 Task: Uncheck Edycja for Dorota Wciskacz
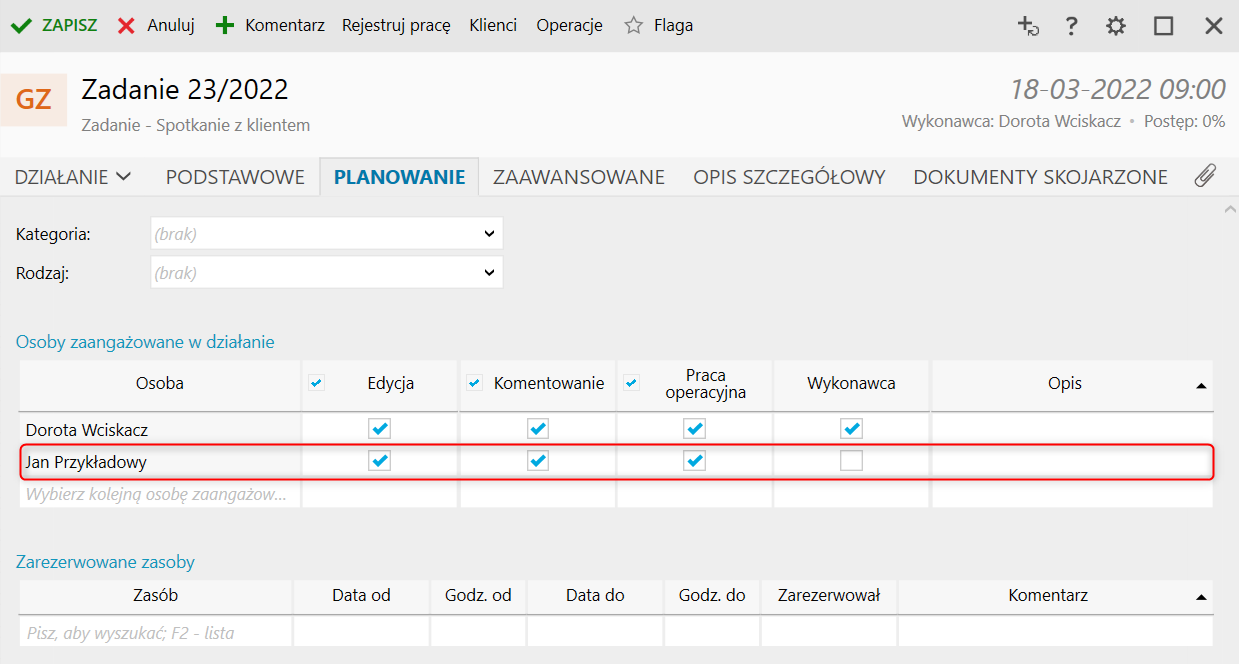pos(380,429)
